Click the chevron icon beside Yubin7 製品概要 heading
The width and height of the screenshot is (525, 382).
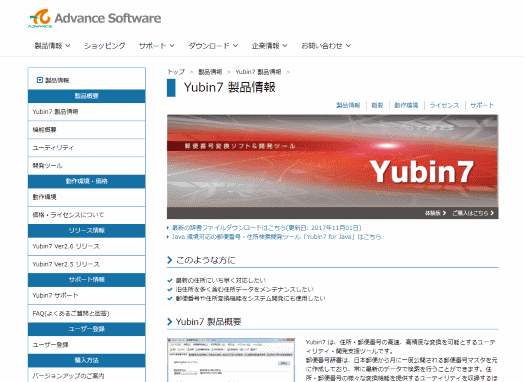tap(169, 322)
